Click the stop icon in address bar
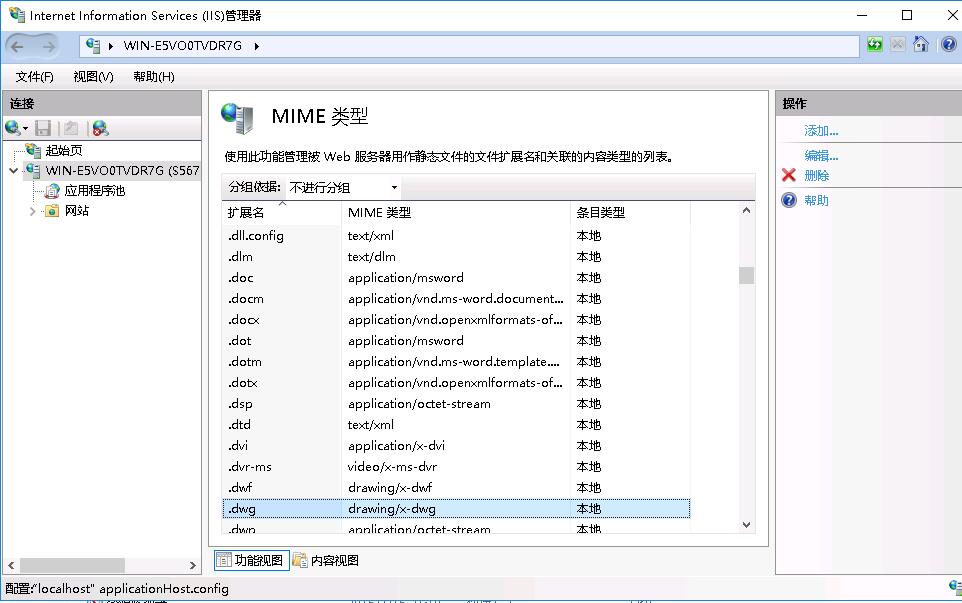Screen dimensions: 962x603 point(898,44)
